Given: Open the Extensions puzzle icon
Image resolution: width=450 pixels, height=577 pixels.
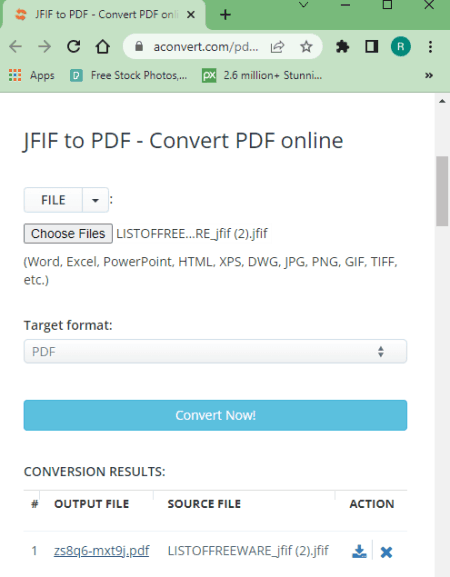Looking at the screenshot, I should pyautogui.click(x=343, y=47).
